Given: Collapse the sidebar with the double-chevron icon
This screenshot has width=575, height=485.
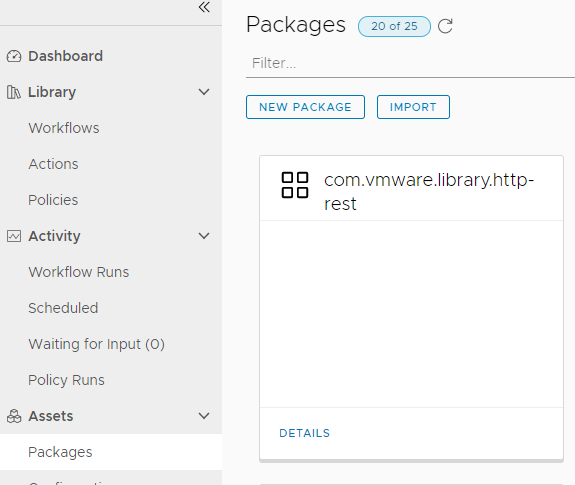Looking at the screenshot, I should pos(204,7).
